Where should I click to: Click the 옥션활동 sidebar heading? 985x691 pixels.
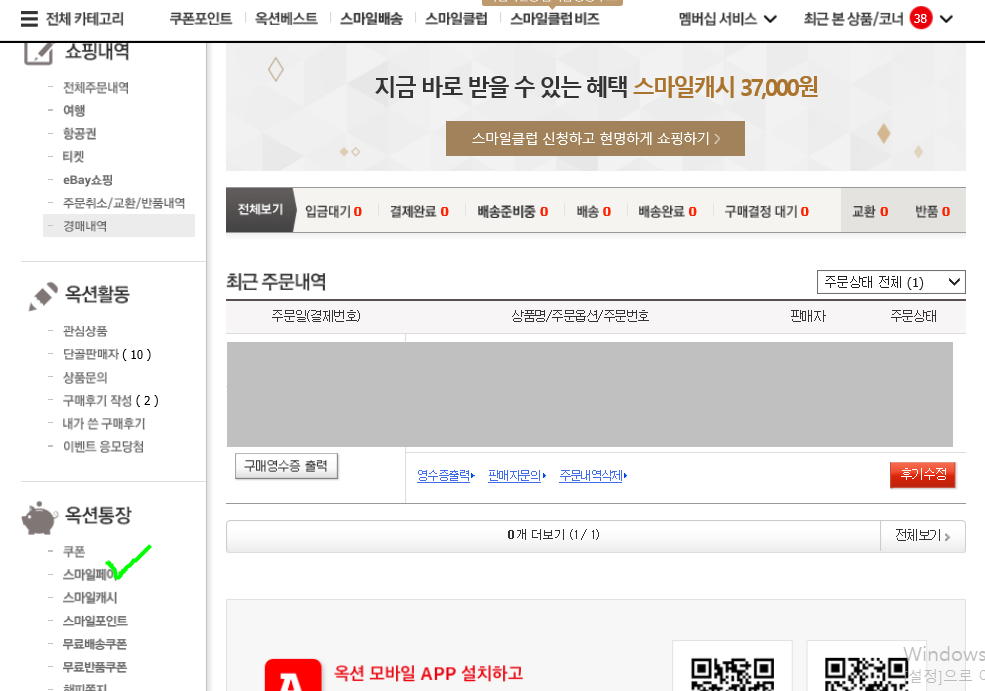coord(97,294)
